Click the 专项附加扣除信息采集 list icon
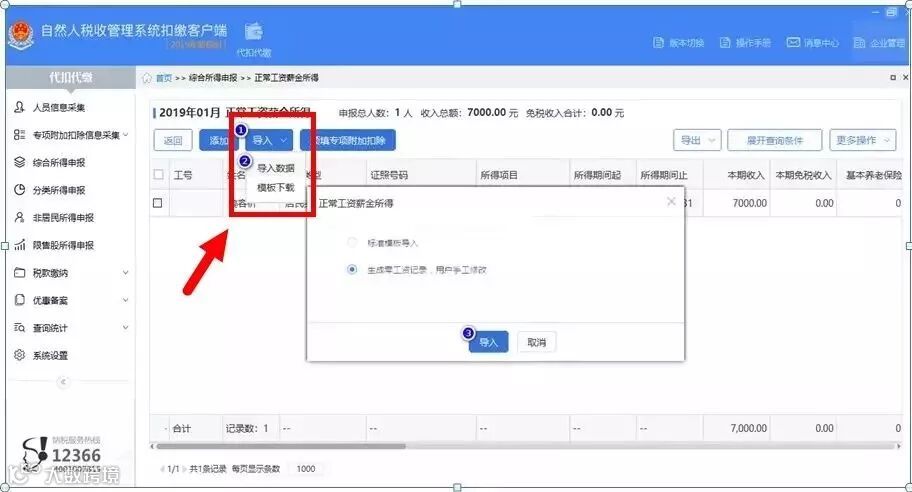 (x=19, y=135)
